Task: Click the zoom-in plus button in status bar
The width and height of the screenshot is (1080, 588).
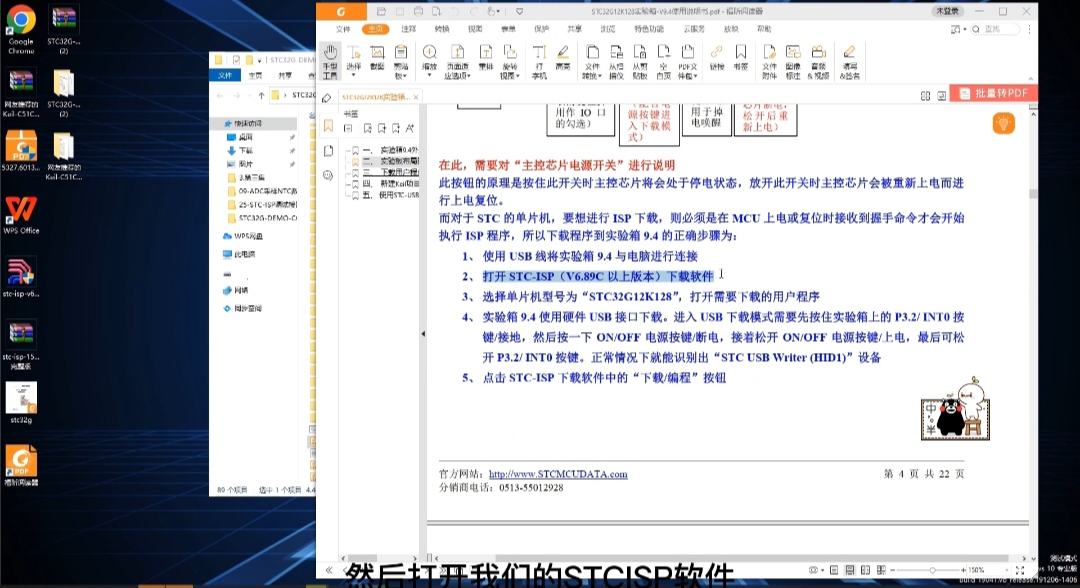Action: [964, 570]
